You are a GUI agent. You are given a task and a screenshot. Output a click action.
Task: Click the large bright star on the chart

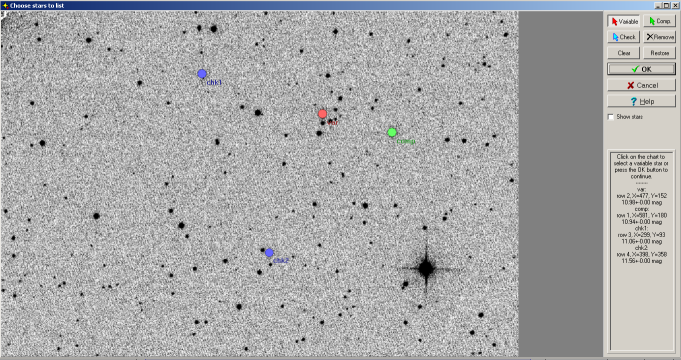426,268
